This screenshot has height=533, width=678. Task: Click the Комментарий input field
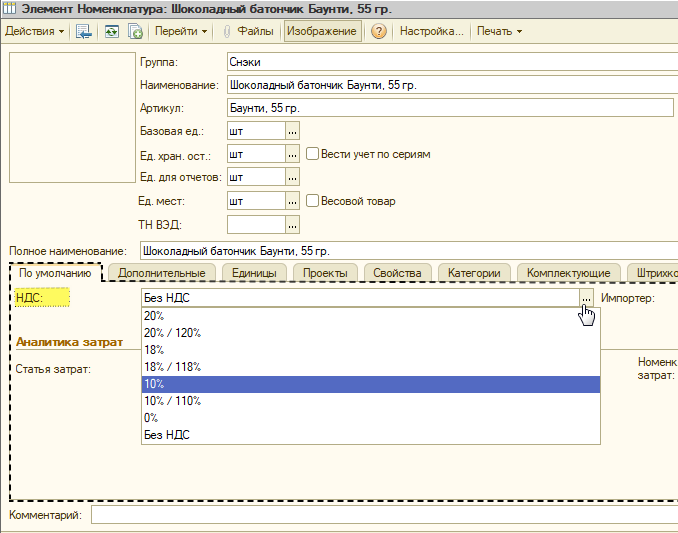tap(384, 515)
